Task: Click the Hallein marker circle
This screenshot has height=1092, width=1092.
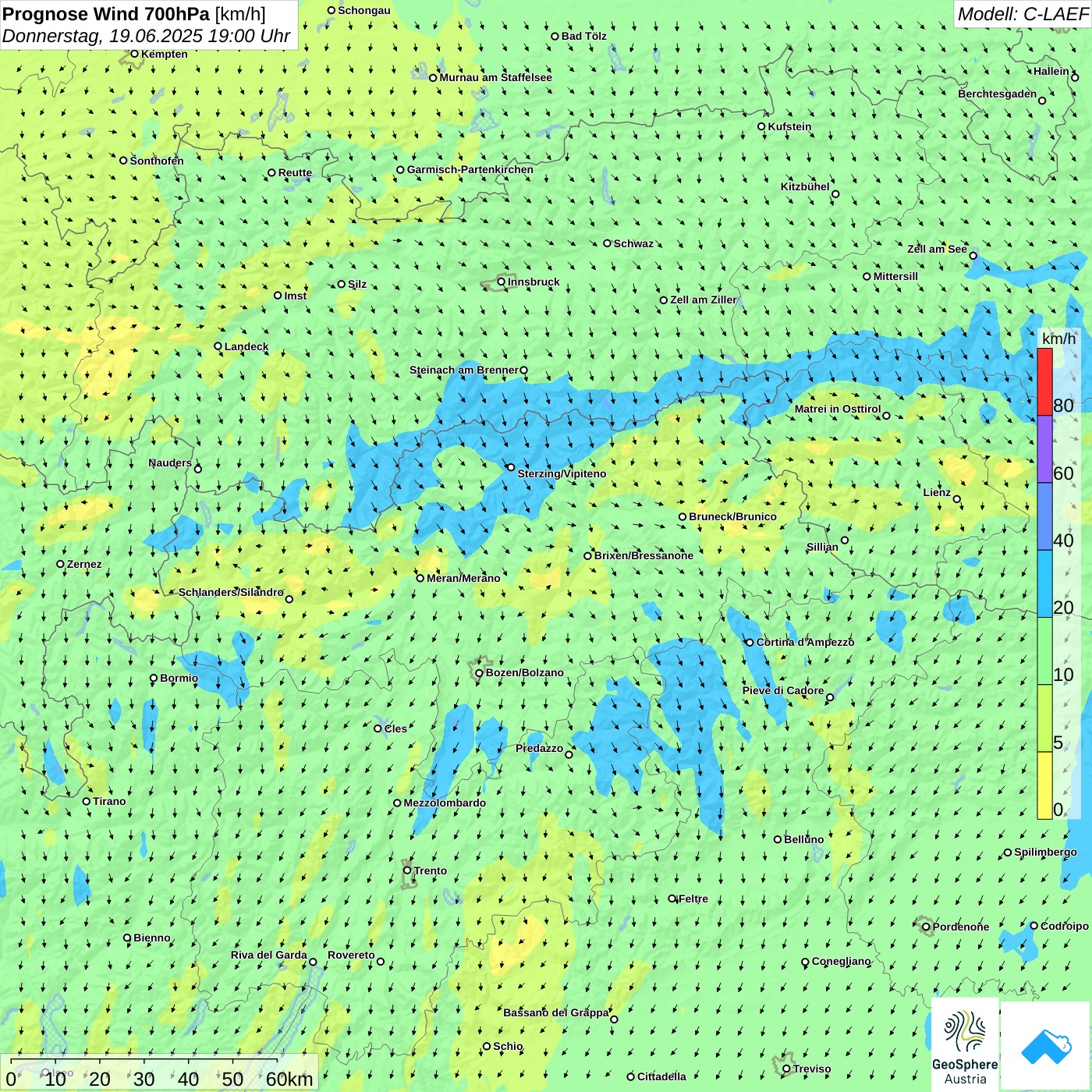Action: point(1075,77)
